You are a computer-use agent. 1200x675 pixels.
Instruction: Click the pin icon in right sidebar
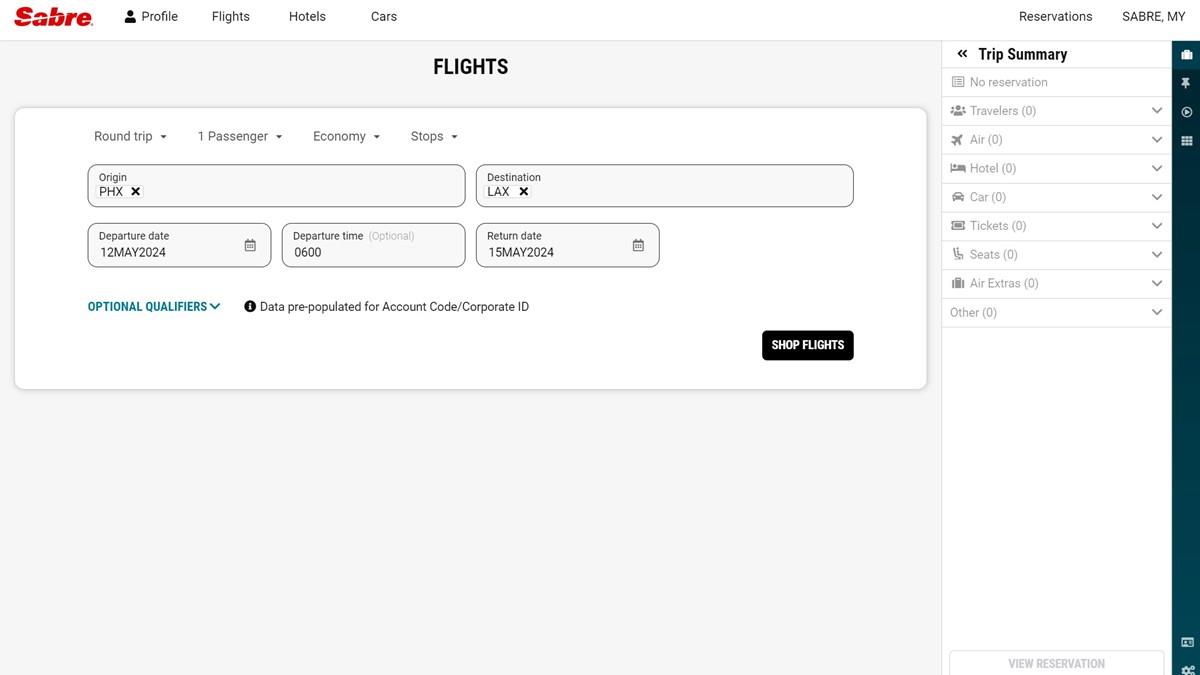[1187, 83]
